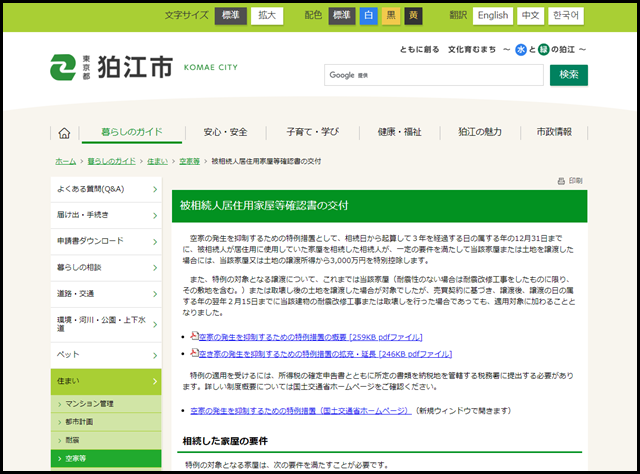Expand 届け出・手続き sidebar item
Image resolution: width=640 pixels, height=474 pixels.
pyautogui.click(x=106, y=215)
